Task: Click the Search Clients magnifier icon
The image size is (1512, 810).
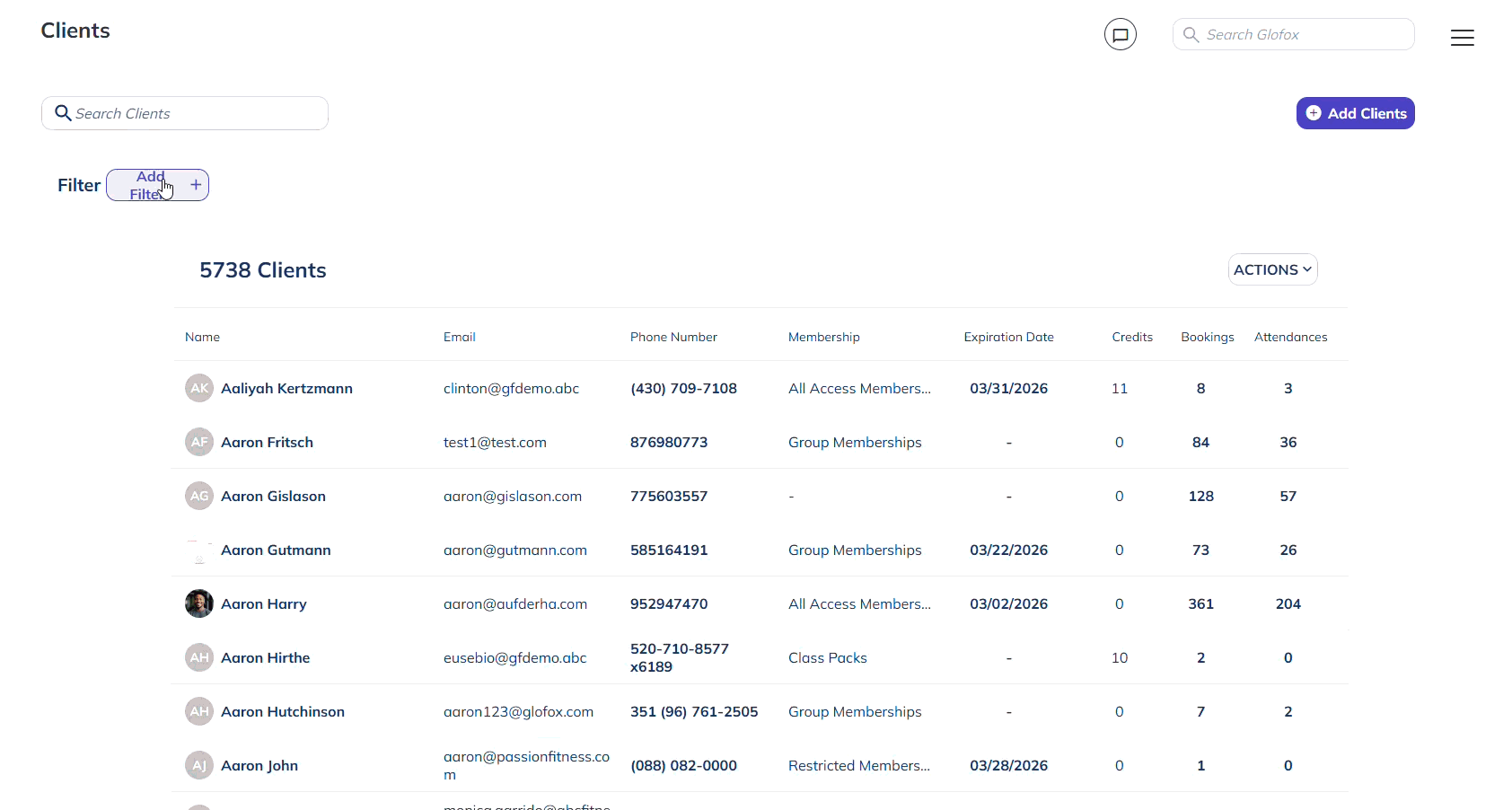Action: pos(63,113)
